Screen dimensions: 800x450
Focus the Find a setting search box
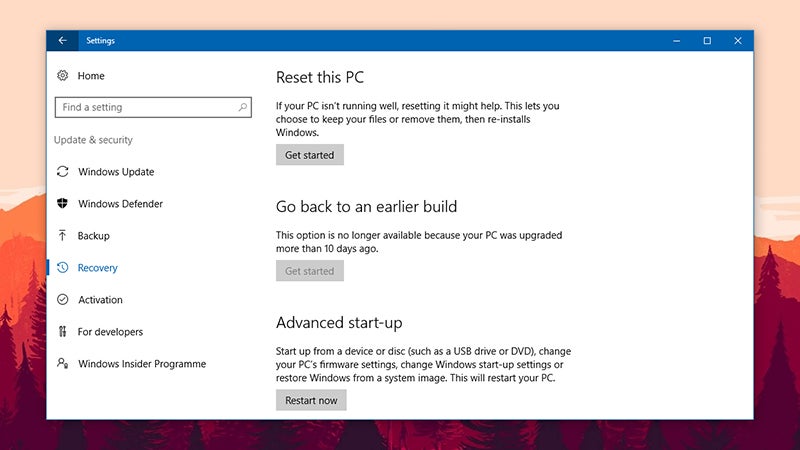(x=153, y=107)
